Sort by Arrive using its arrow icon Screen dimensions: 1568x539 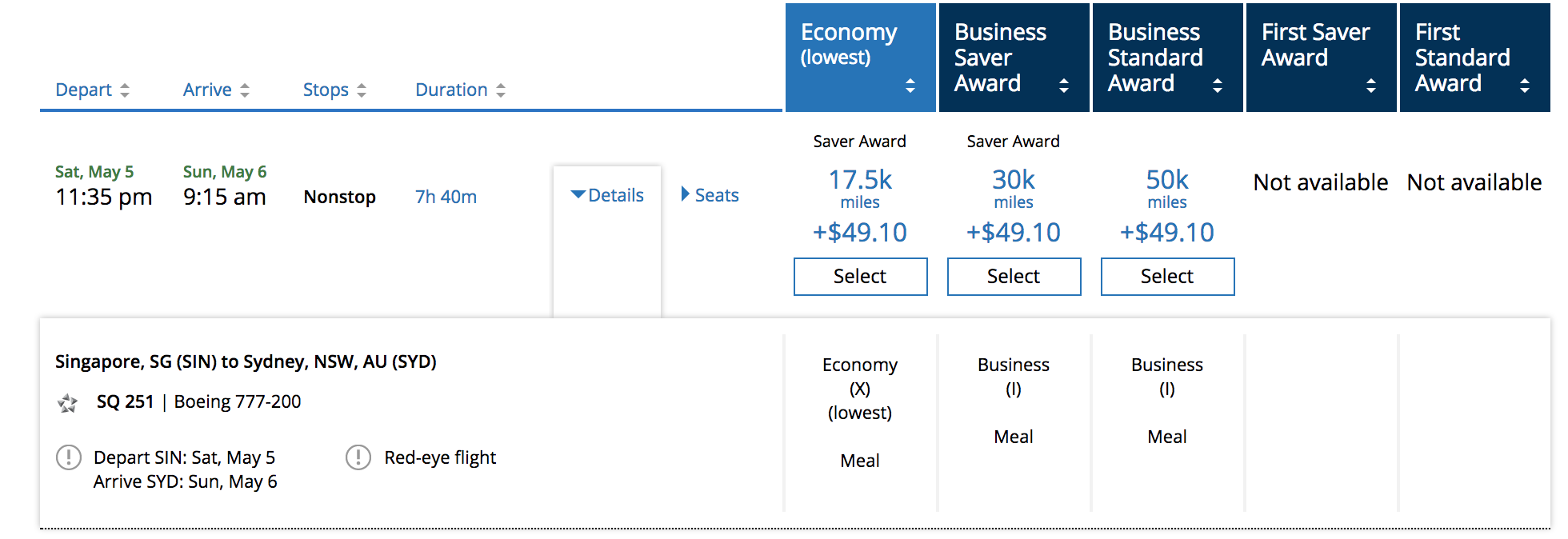point(245,90)
